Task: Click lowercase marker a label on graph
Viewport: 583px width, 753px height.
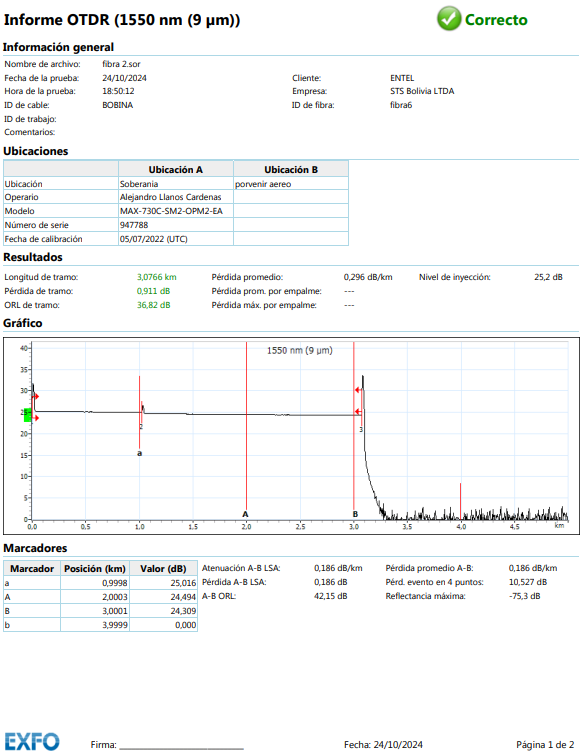Action: click(x=140, y=453)
